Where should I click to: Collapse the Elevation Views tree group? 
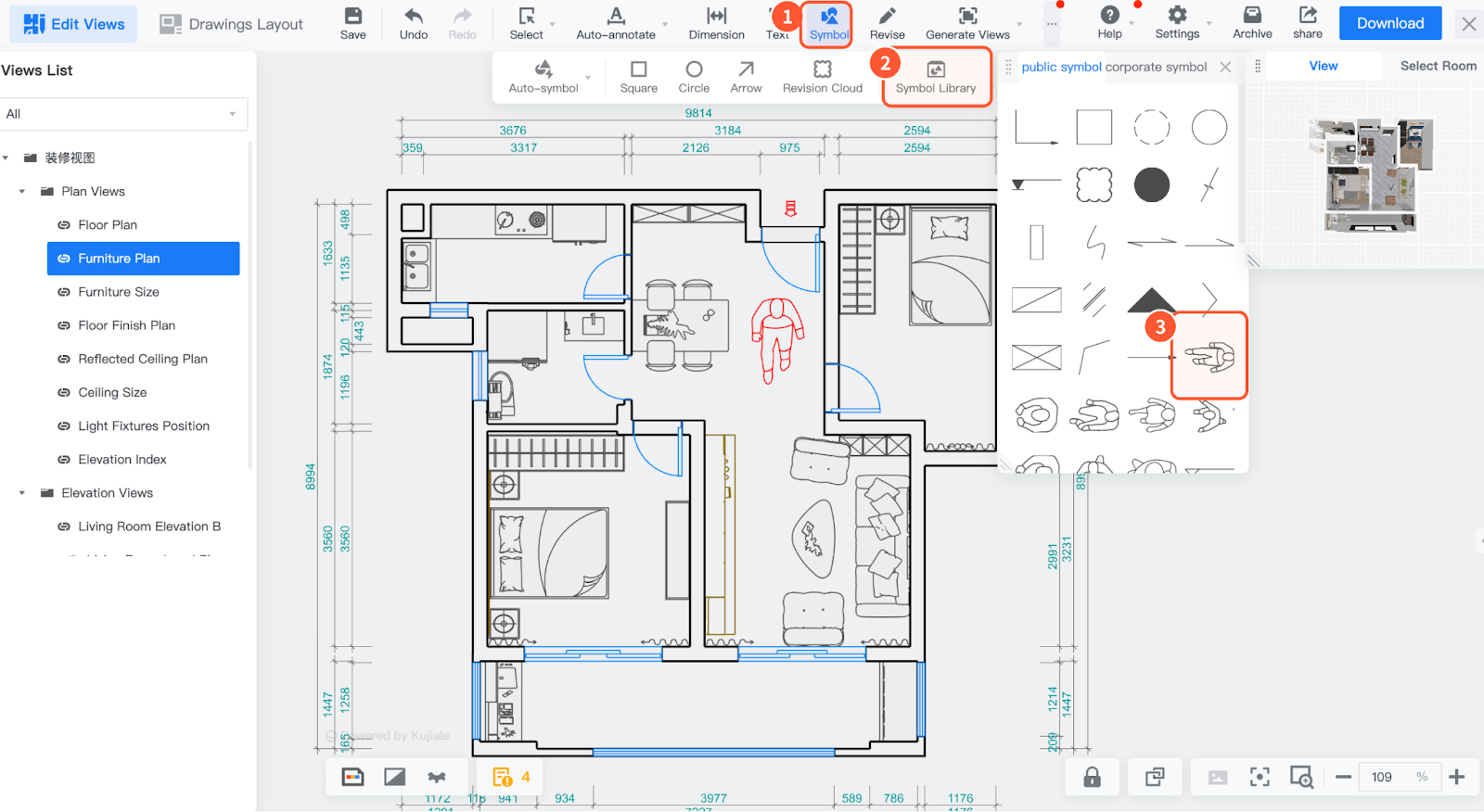(22, 493)
